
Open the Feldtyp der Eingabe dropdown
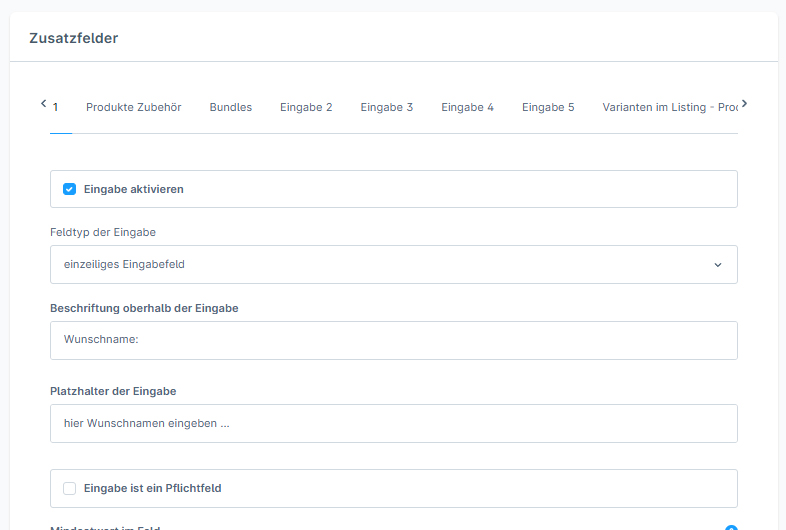tap(393, 265)
